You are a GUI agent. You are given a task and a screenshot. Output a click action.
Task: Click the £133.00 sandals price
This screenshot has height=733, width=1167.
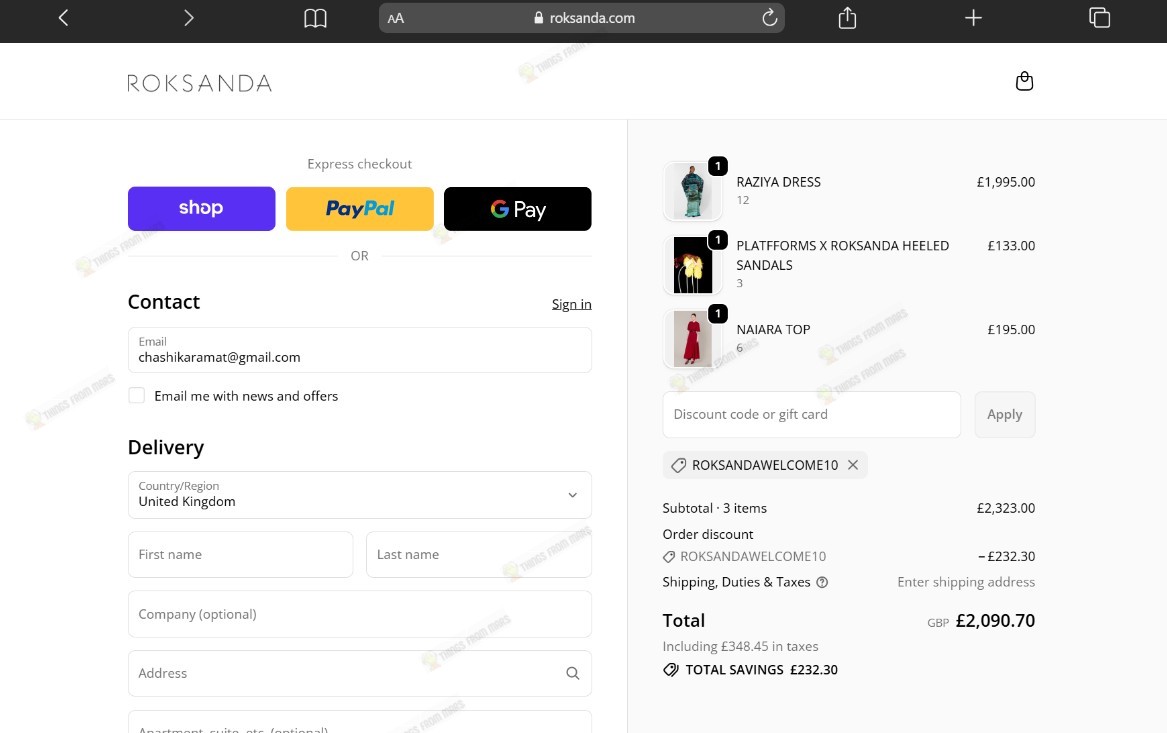1011,246
